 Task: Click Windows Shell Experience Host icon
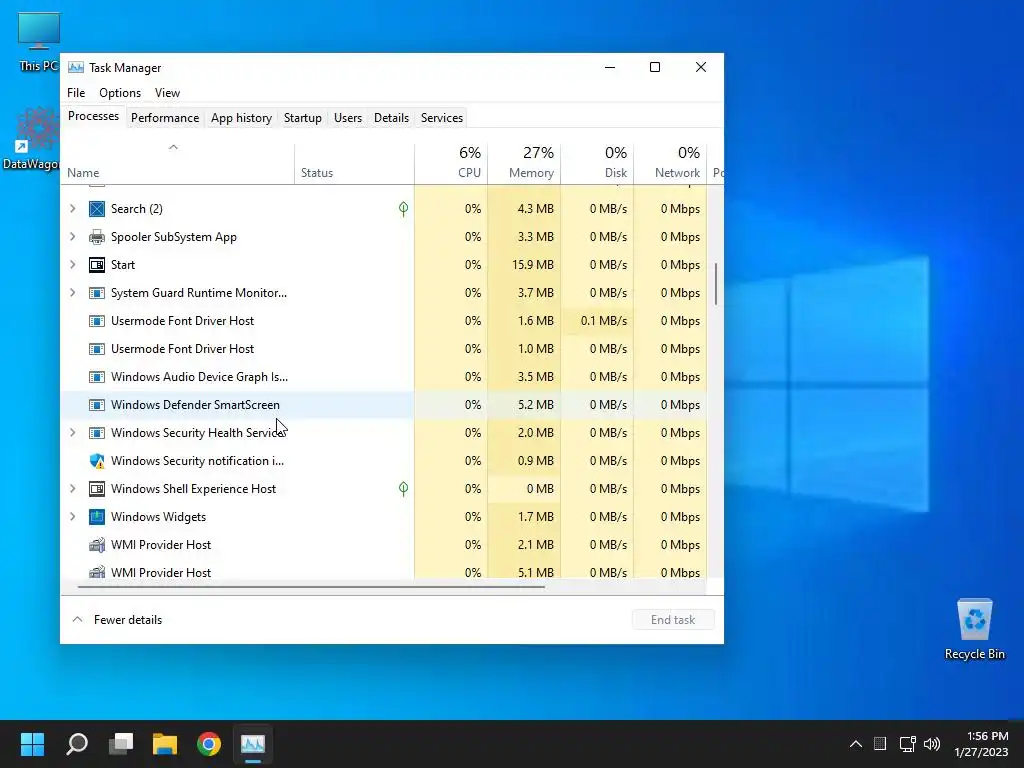[x=97, y=489]
